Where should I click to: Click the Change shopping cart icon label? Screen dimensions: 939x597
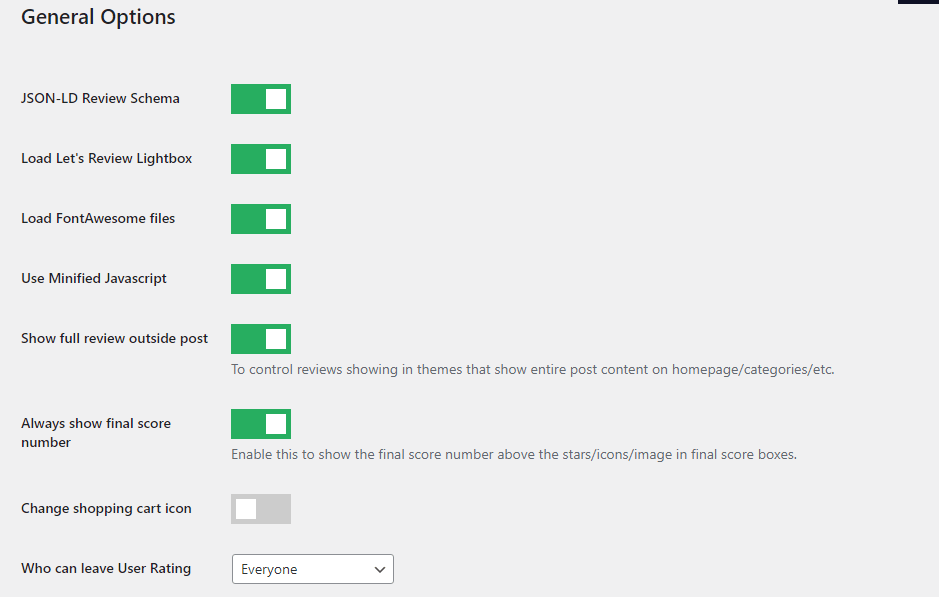pos(106,508)
